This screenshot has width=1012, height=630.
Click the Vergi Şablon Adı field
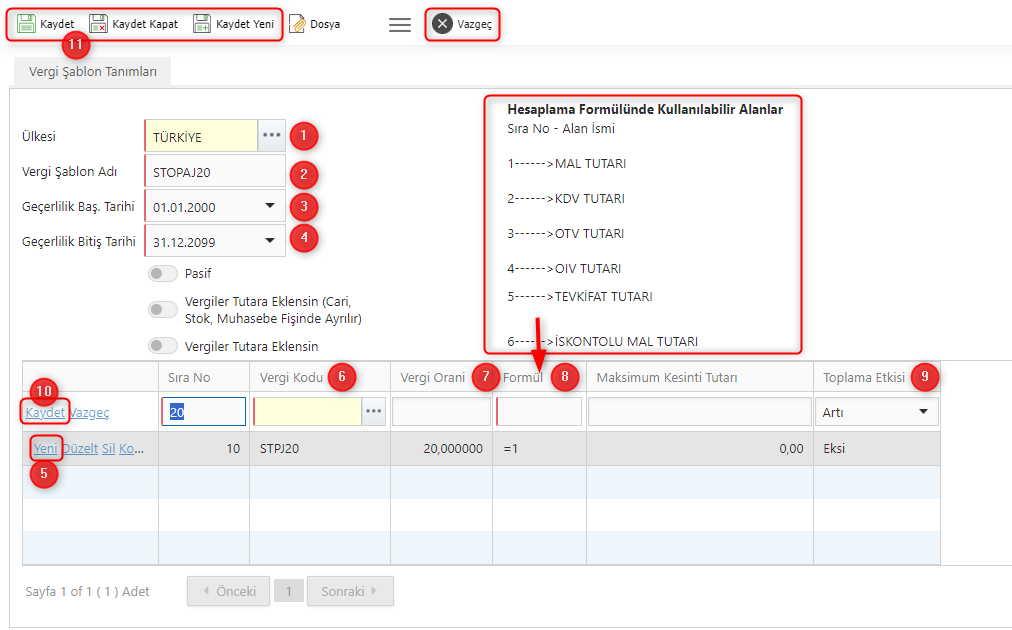click(x=215, y=172)
